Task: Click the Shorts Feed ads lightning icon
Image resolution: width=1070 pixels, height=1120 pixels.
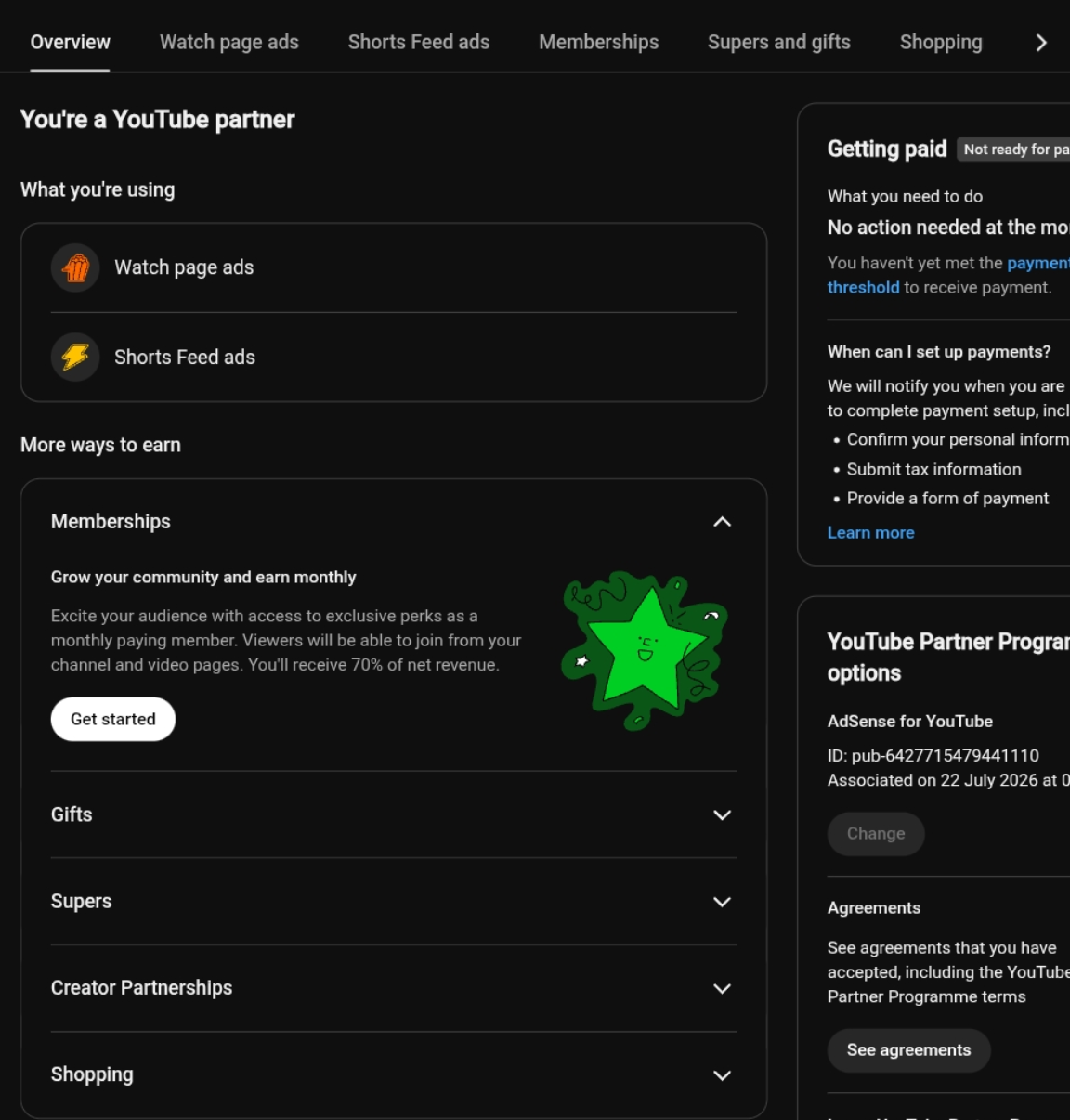Action: pyautogui.click(x=75, y=357)
